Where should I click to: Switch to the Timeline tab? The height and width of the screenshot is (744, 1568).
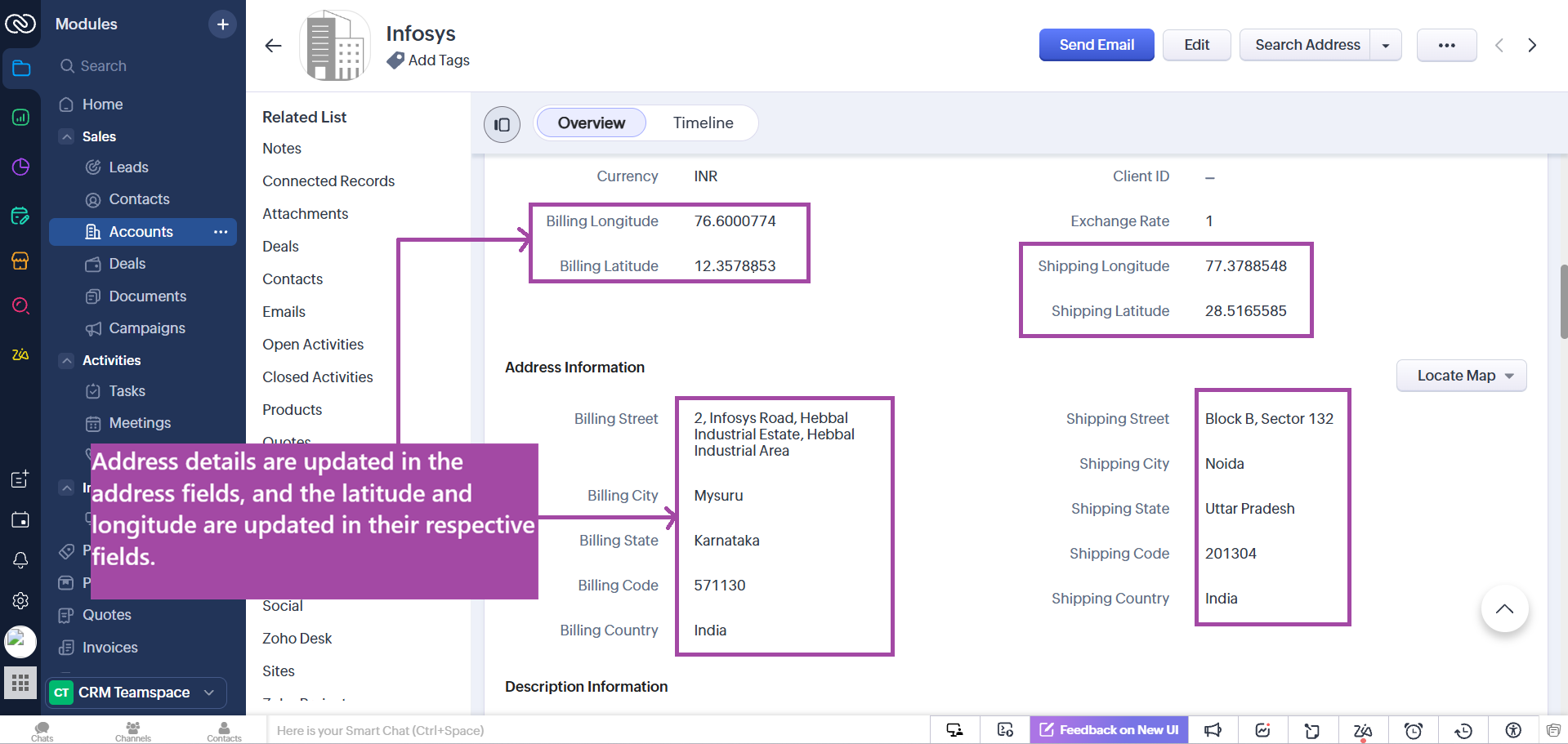(x=702, y=123)
